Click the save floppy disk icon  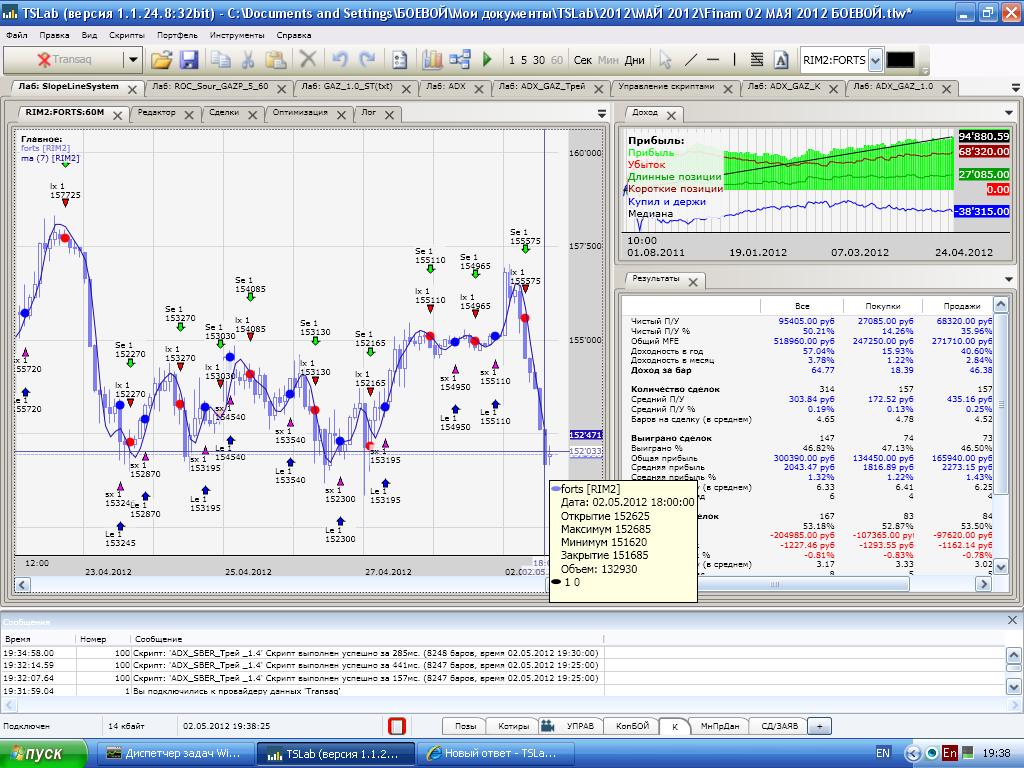(x=189, y=60)
